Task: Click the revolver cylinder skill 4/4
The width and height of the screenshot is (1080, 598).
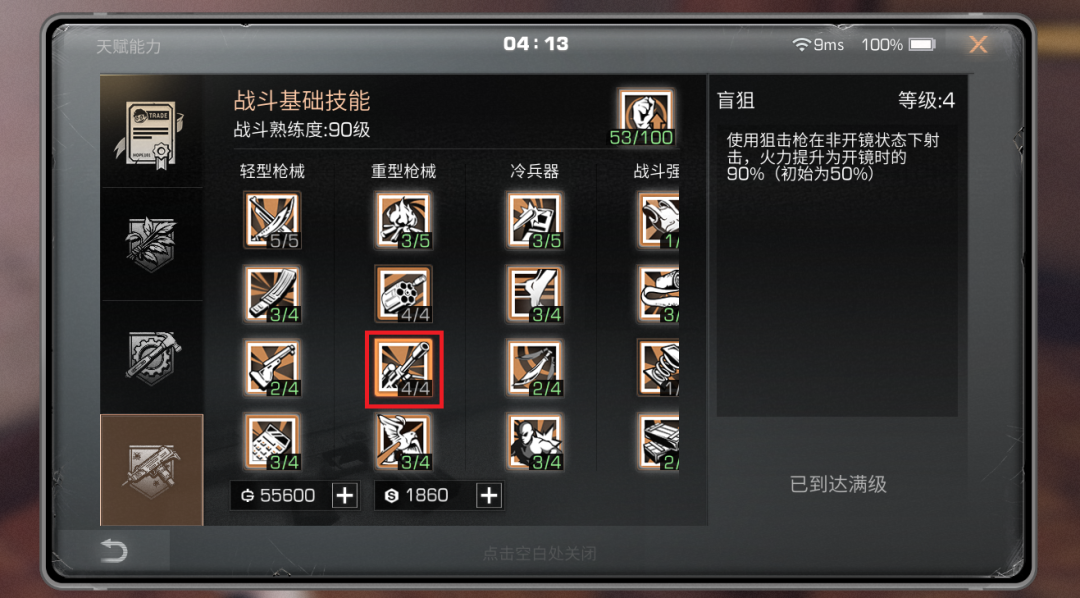Action: click(404, 294)
